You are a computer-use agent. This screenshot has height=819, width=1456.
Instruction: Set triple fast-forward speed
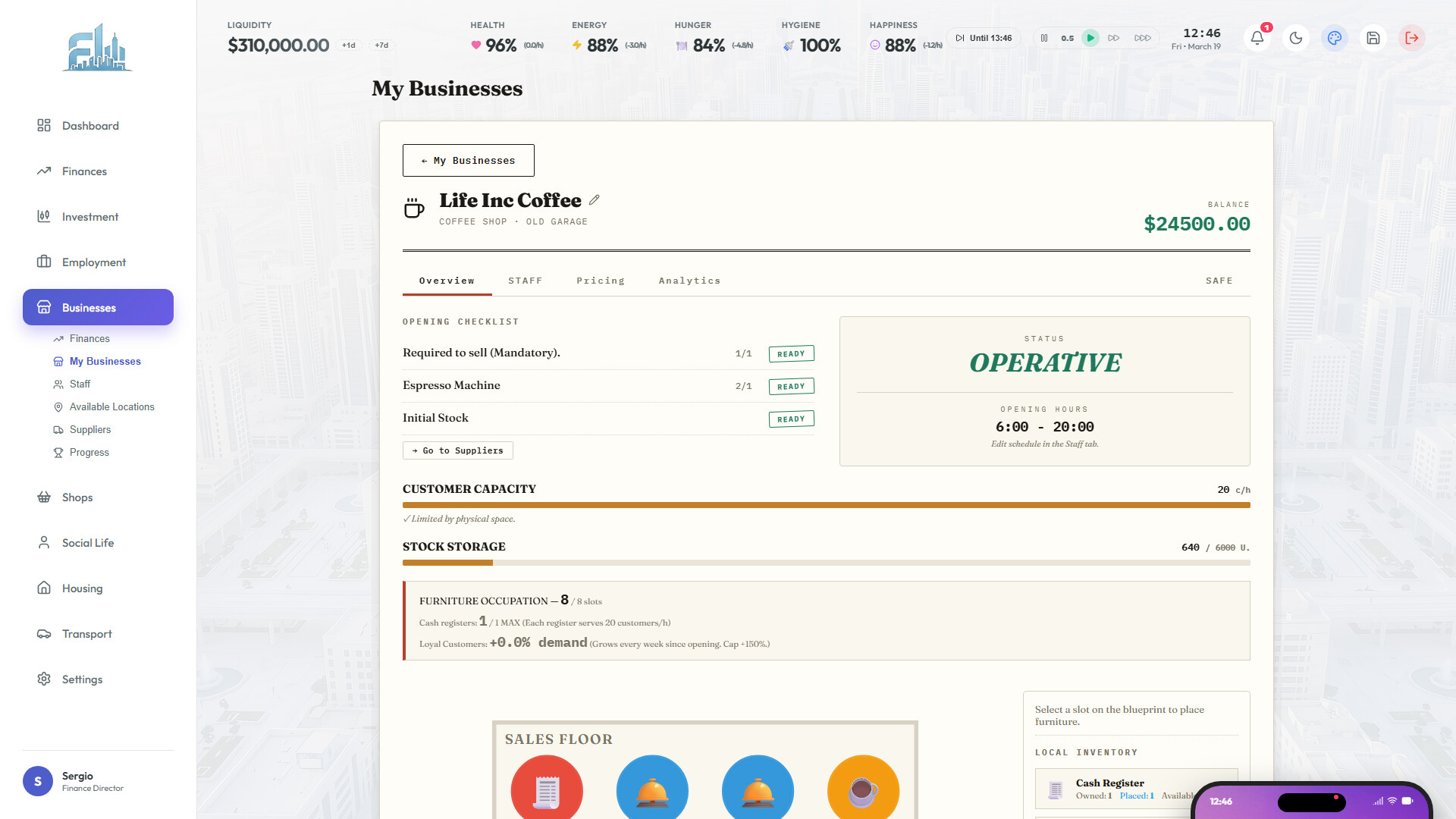pyautogui.click(x=1143, y=38)
